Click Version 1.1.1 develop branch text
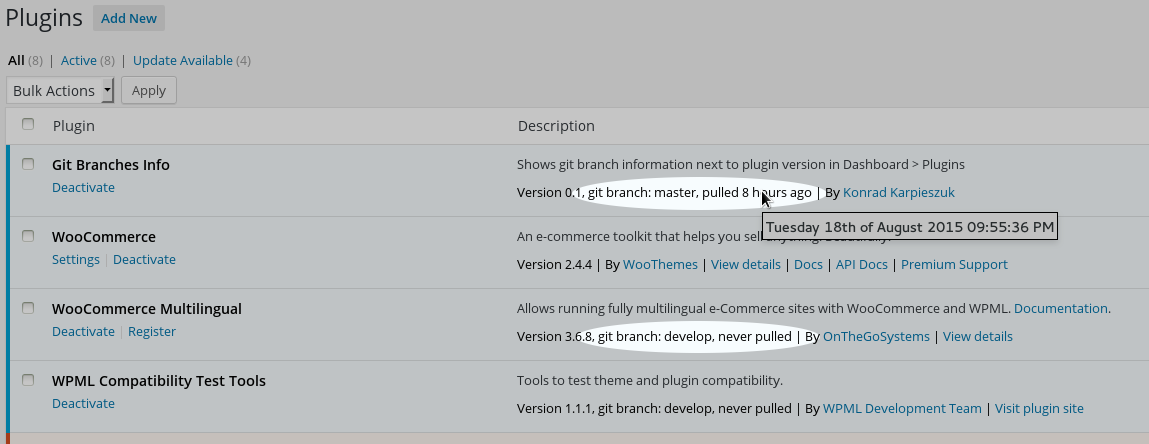Screen dimensions: 1149x444 coord(654,408)
